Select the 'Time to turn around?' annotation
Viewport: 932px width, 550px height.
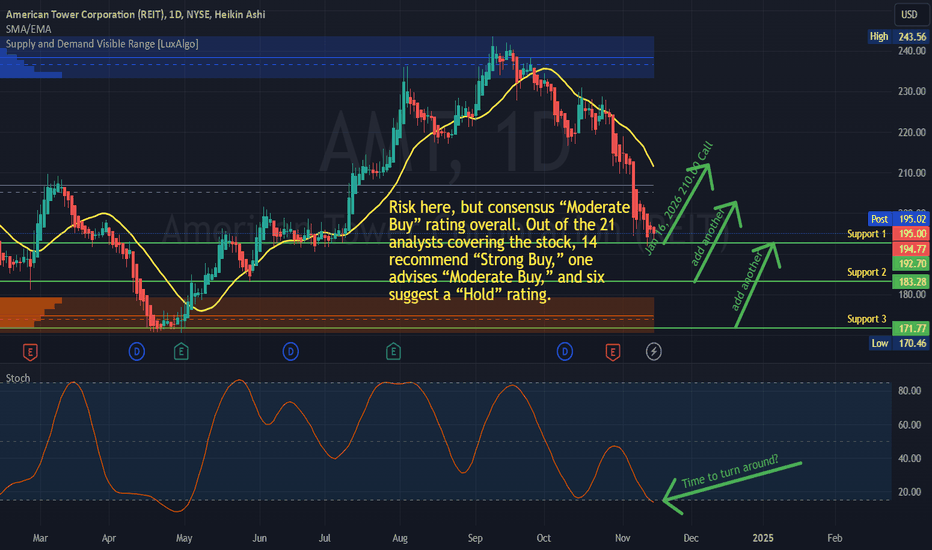[730, 472]
